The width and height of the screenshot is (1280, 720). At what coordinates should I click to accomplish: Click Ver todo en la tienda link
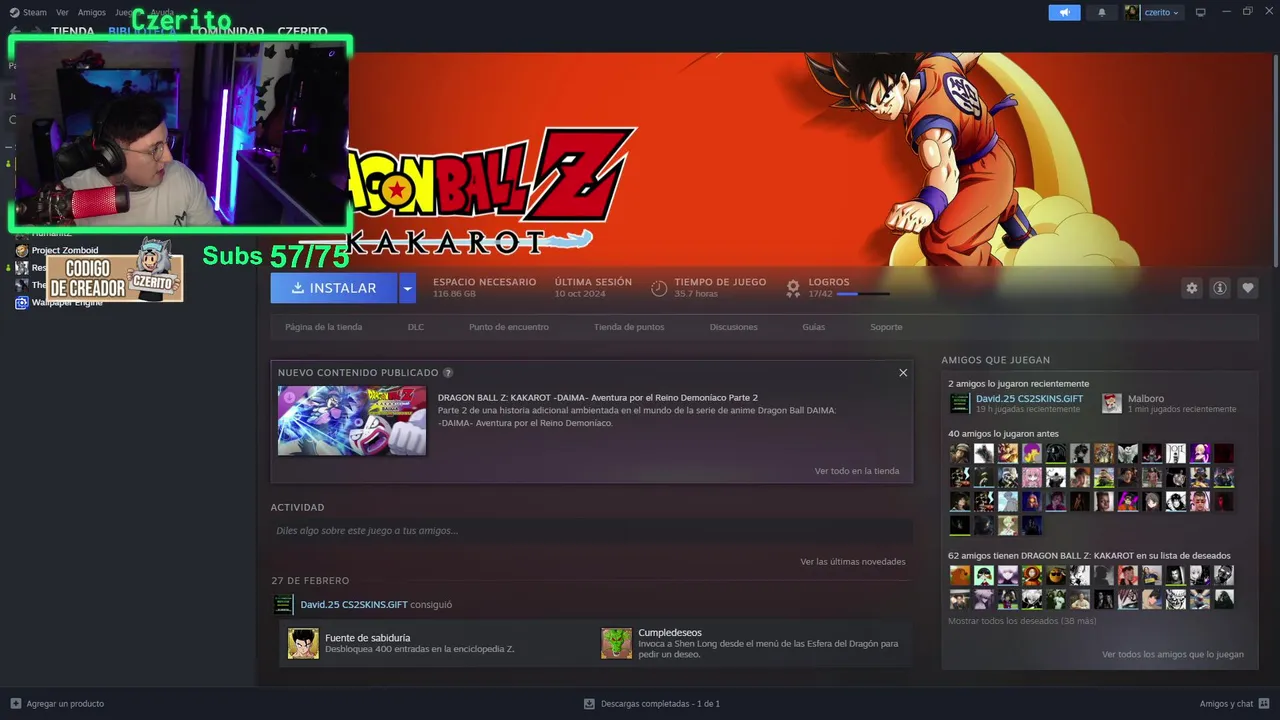click(x=857, y=471)
